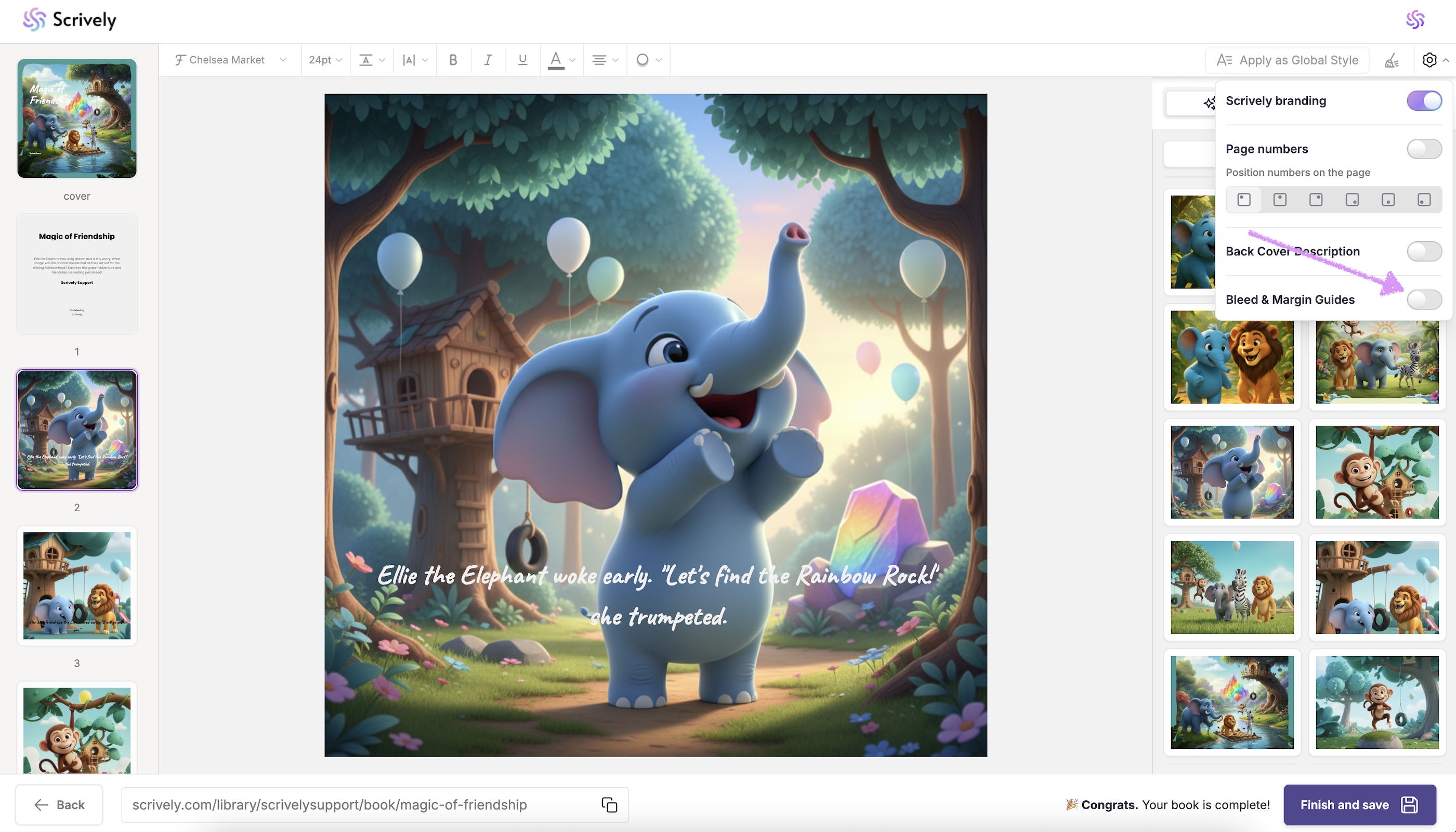Click Apply as Global Style
Screen dimensions: 1456x832
tap(1288, 60)
